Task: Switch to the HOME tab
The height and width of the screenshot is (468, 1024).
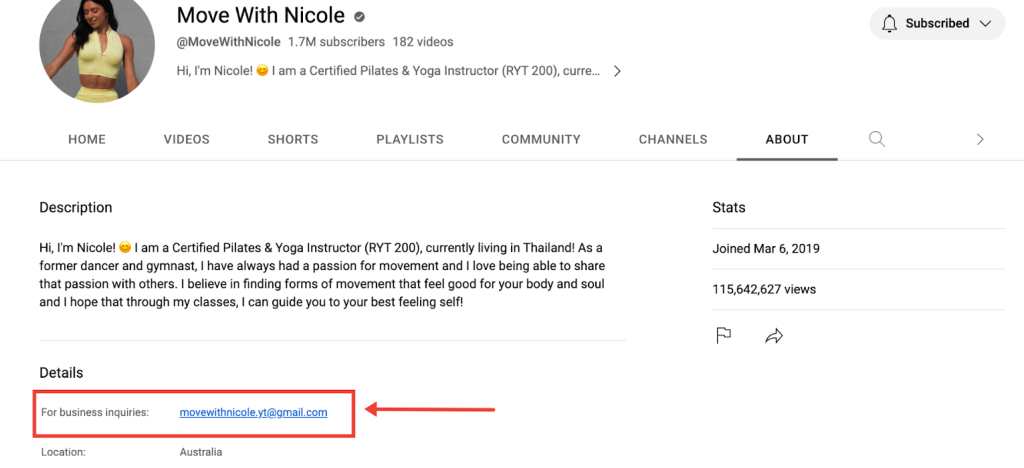Action: [87, 140]
